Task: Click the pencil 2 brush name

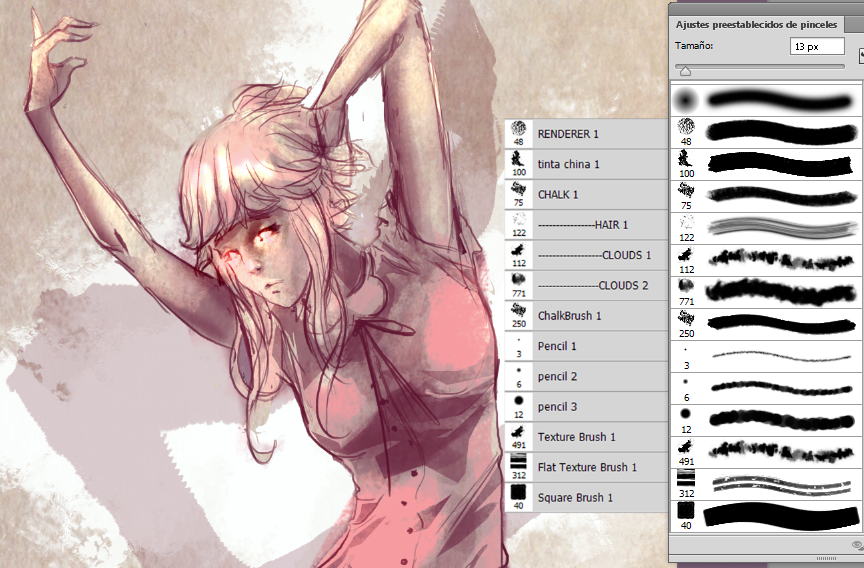Action: click(557, 377)
